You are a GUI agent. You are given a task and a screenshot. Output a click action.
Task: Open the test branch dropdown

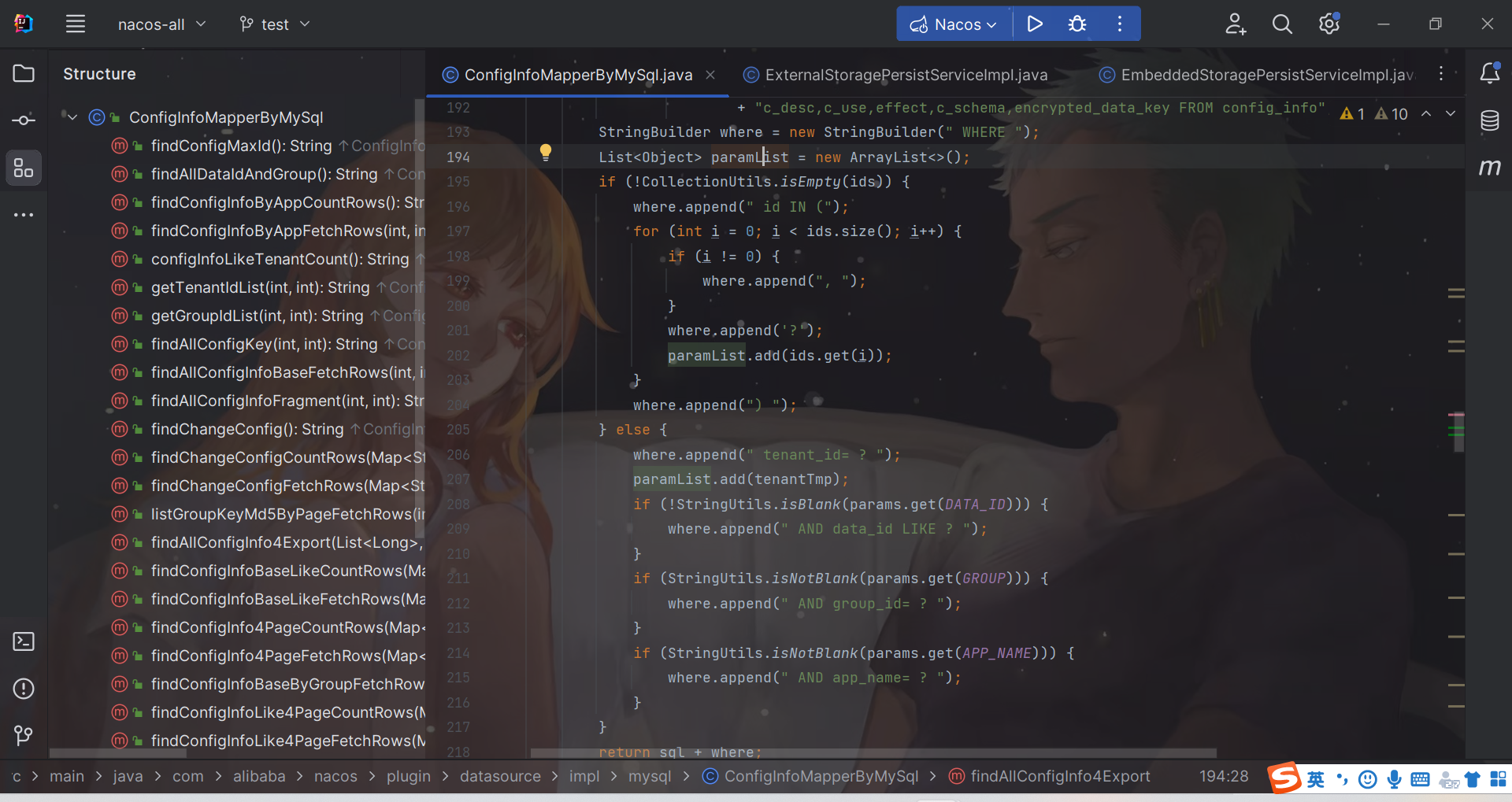(x=273, y=24)
